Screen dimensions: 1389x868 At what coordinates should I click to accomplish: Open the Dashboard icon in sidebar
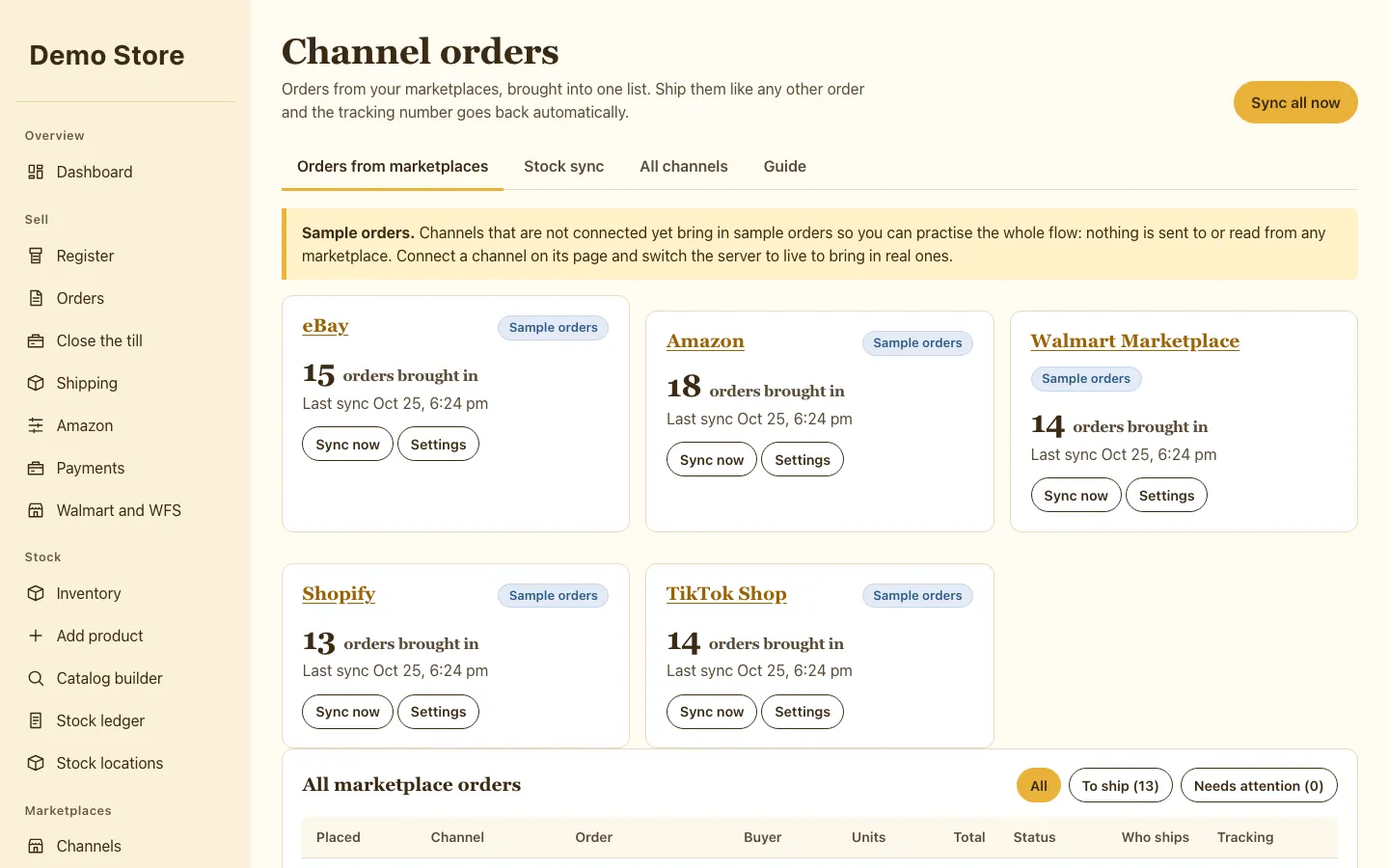(36, 172)
